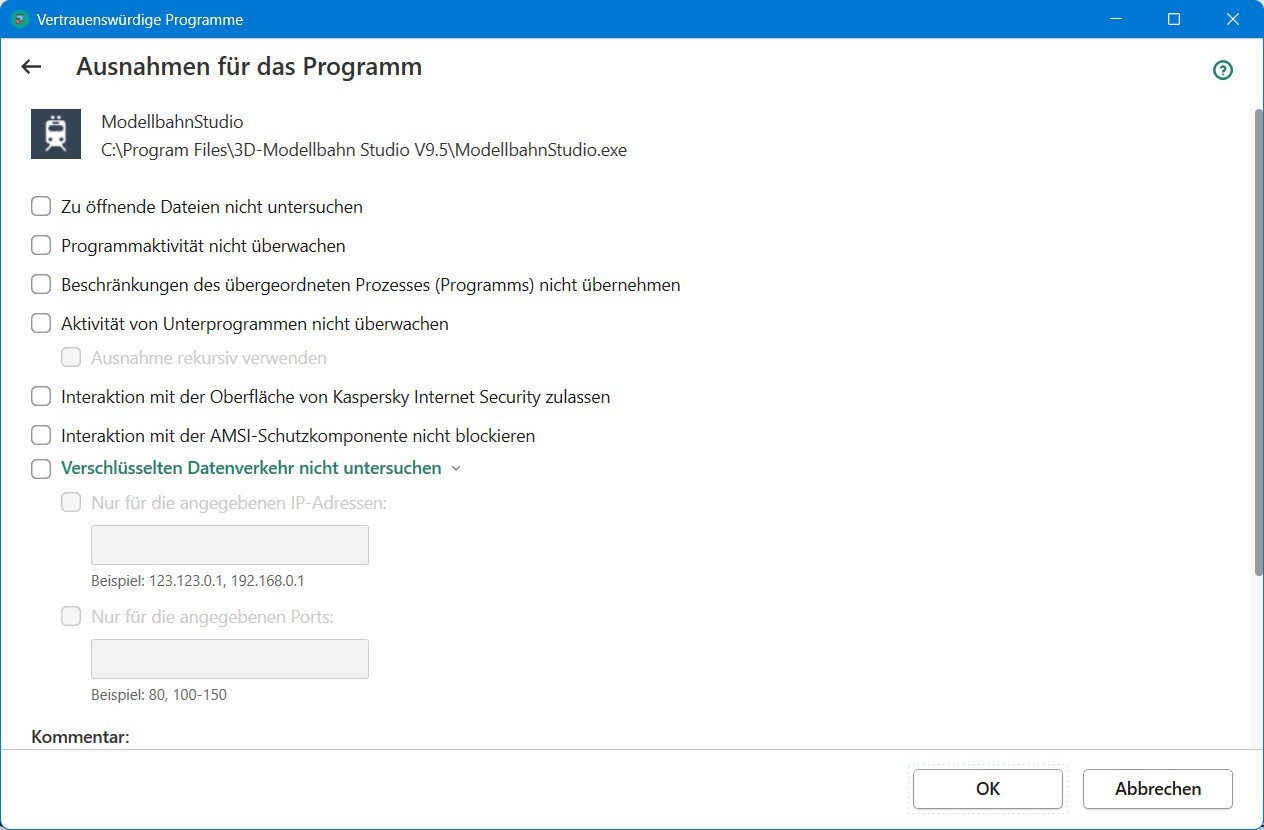
Task: Check 'Interaktion mit der AMSI-Schutzkomponente nicht blockieren'
Action: [41, 436]
